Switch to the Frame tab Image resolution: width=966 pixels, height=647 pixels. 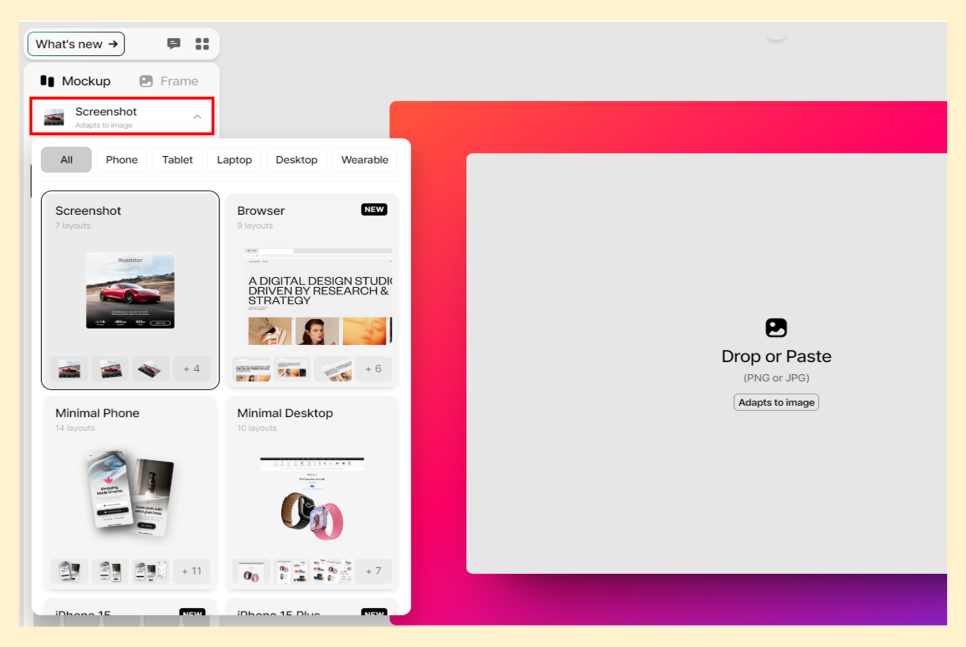[x=168, y=81]
